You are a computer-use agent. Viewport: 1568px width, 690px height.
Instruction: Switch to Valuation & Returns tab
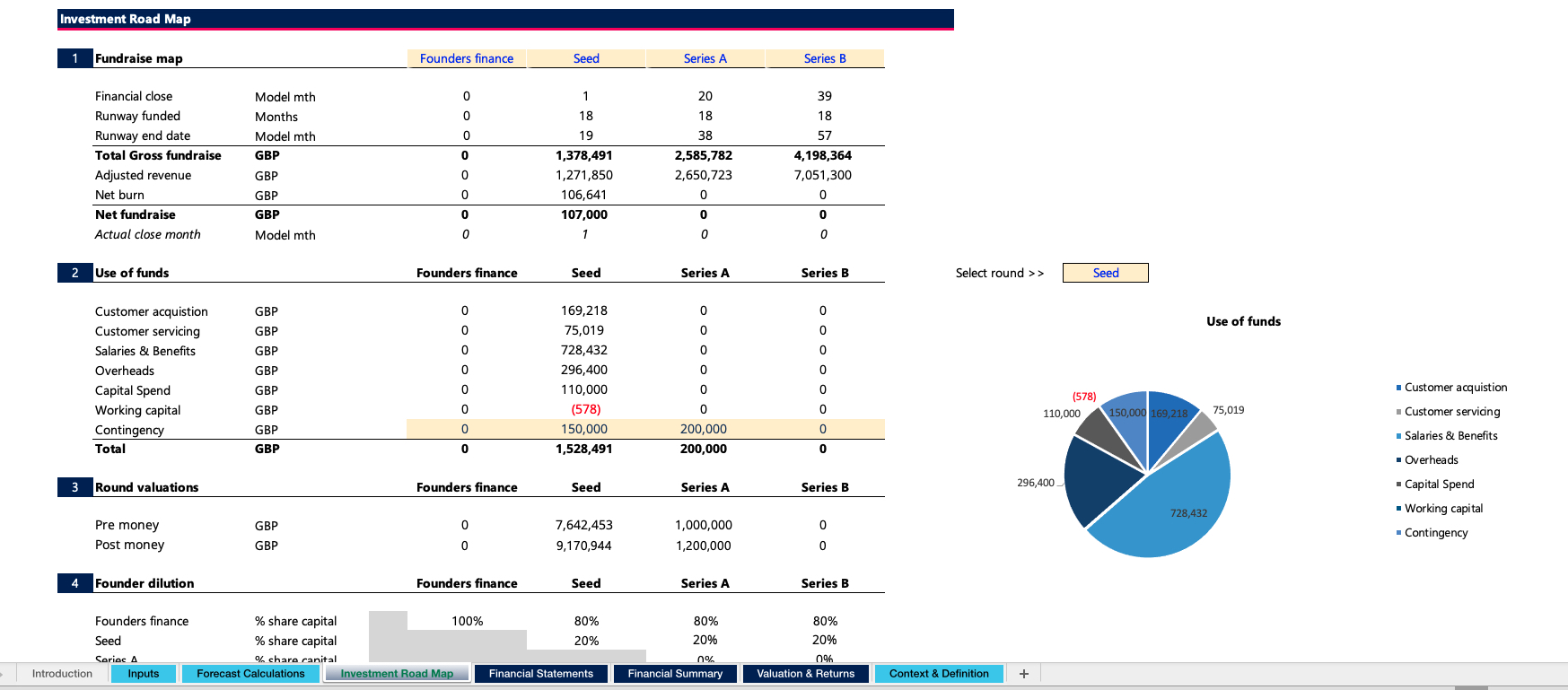(x=805, y=673)
